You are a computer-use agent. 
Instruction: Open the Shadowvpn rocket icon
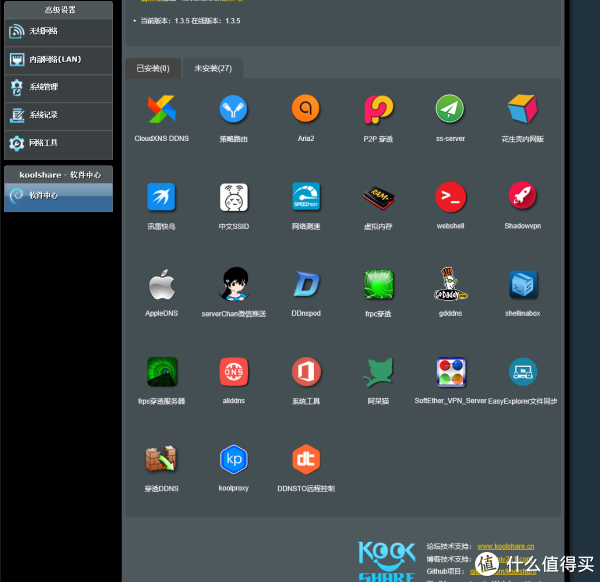(522, 197)
